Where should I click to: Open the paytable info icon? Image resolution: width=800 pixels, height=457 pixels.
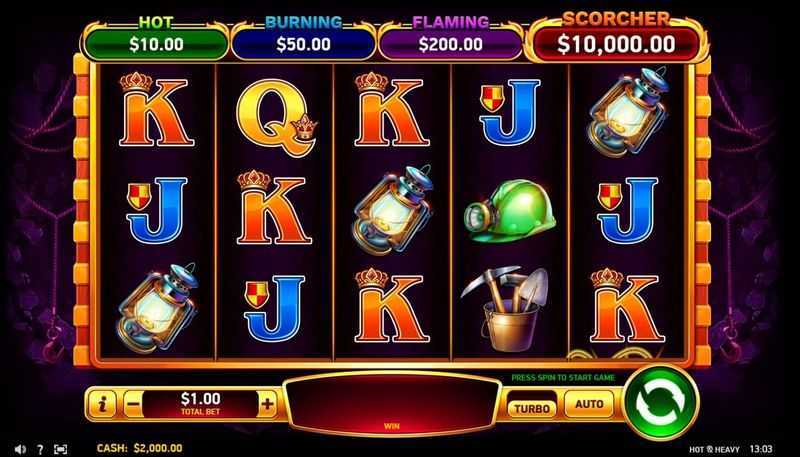[103, 404]
